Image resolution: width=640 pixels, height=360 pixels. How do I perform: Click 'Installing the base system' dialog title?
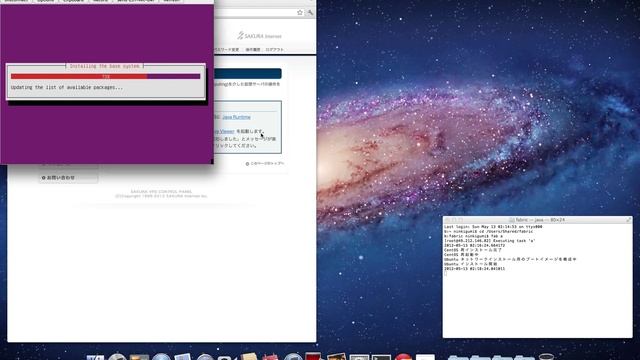coord(104,66)
